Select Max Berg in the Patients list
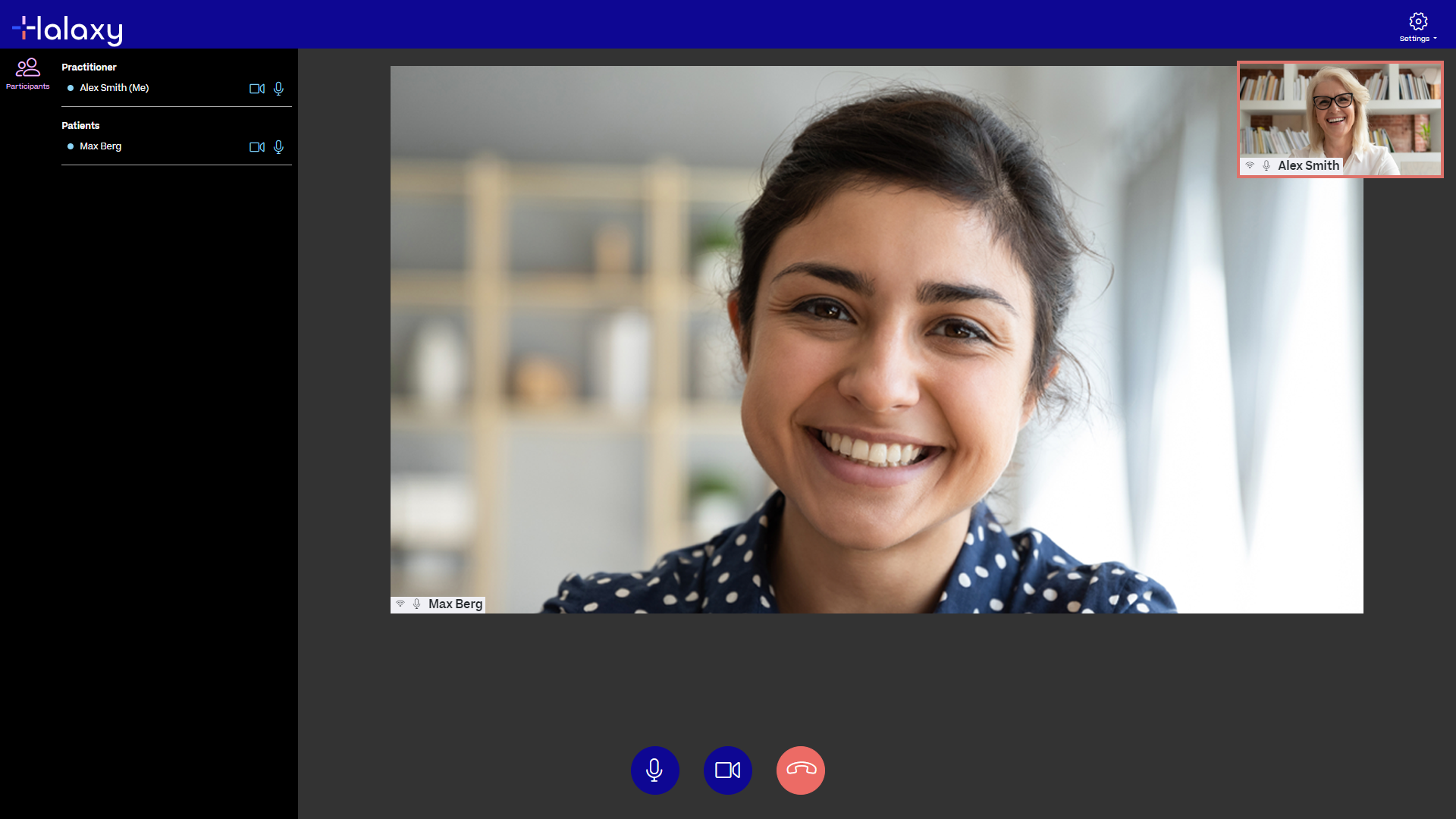Viewport: 1456px width, 819px height. (x=100, y=146)
